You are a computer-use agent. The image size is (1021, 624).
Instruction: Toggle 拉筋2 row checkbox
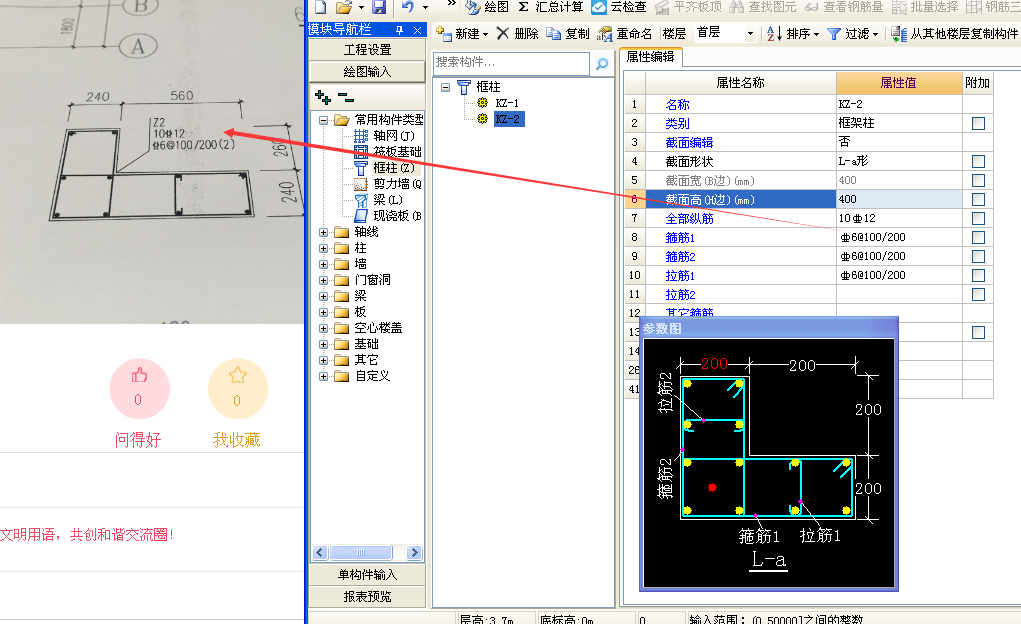coord(978,294)
